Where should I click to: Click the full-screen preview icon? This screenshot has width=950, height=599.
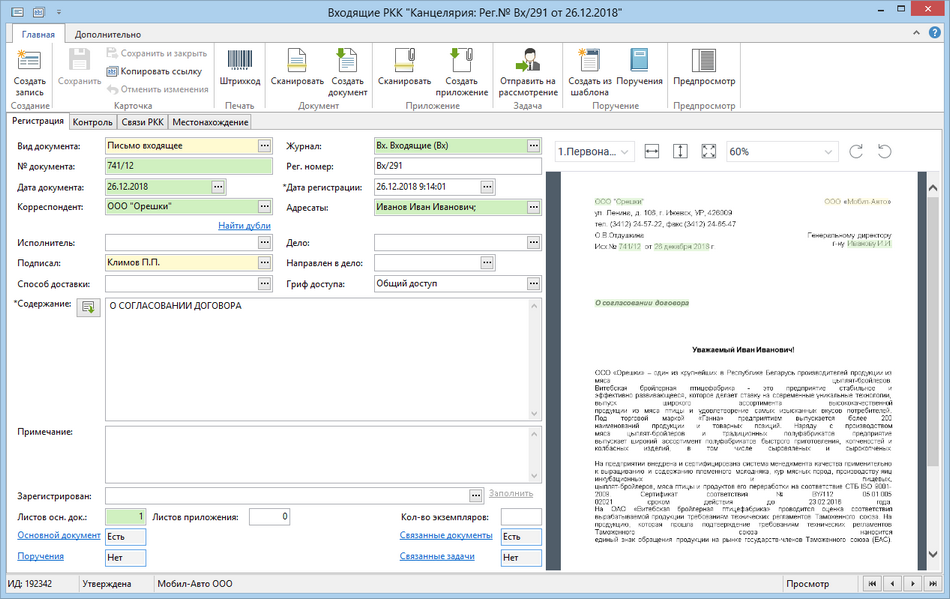[709, 151]
